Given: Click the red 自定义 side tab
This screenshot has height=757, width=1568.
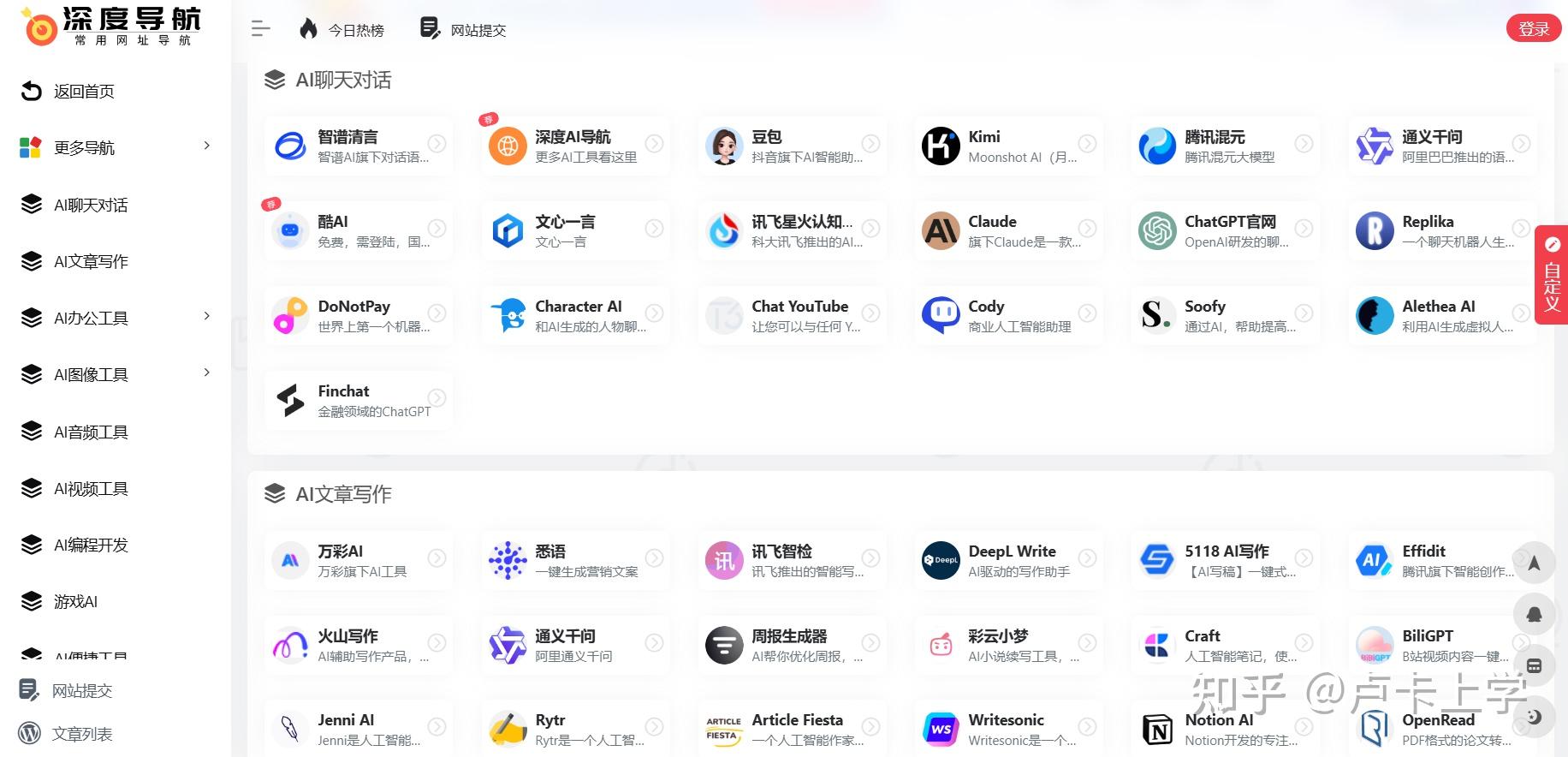Looking at the screenshot, I should point(1551,275).
